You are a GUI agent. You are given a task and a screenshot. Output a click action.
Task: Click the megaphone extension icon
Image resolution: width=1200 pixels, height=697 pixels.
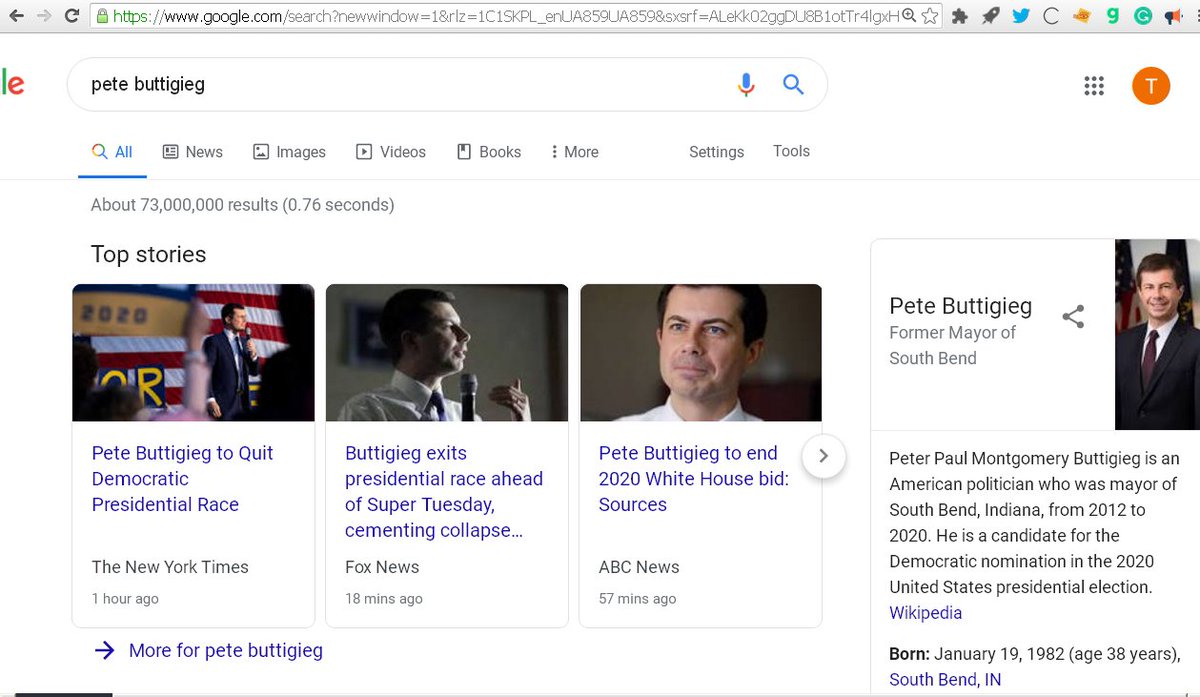(1173, 16)
